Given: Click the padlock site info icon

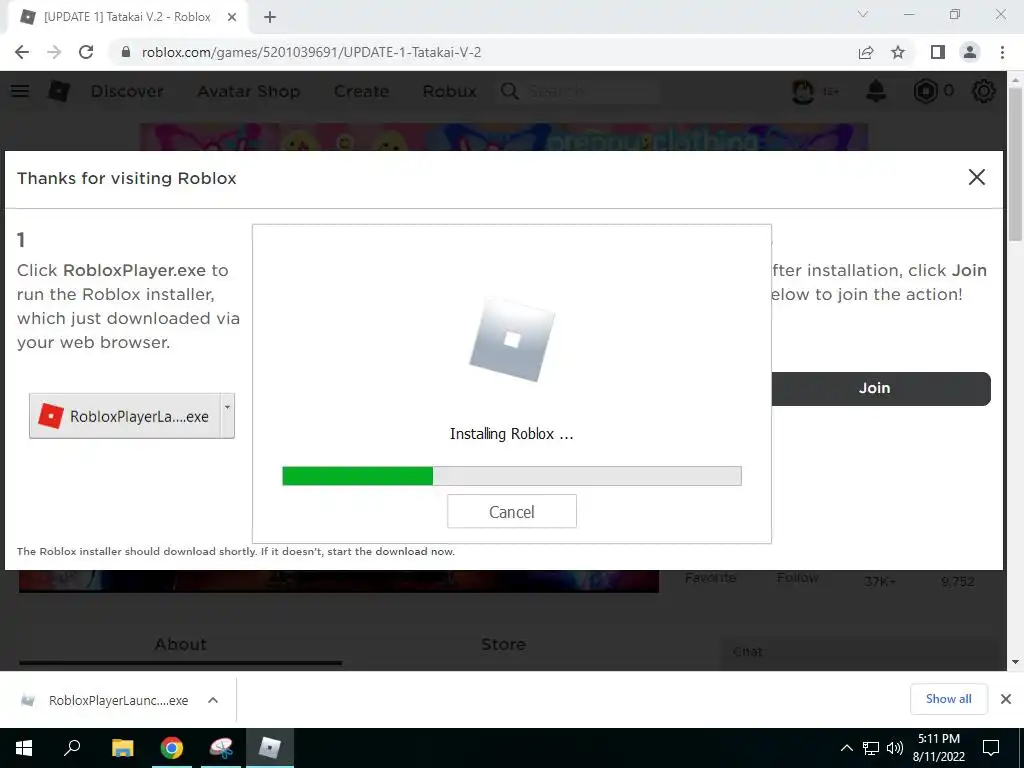Looking at the screenshot, I should click(126, 52).
